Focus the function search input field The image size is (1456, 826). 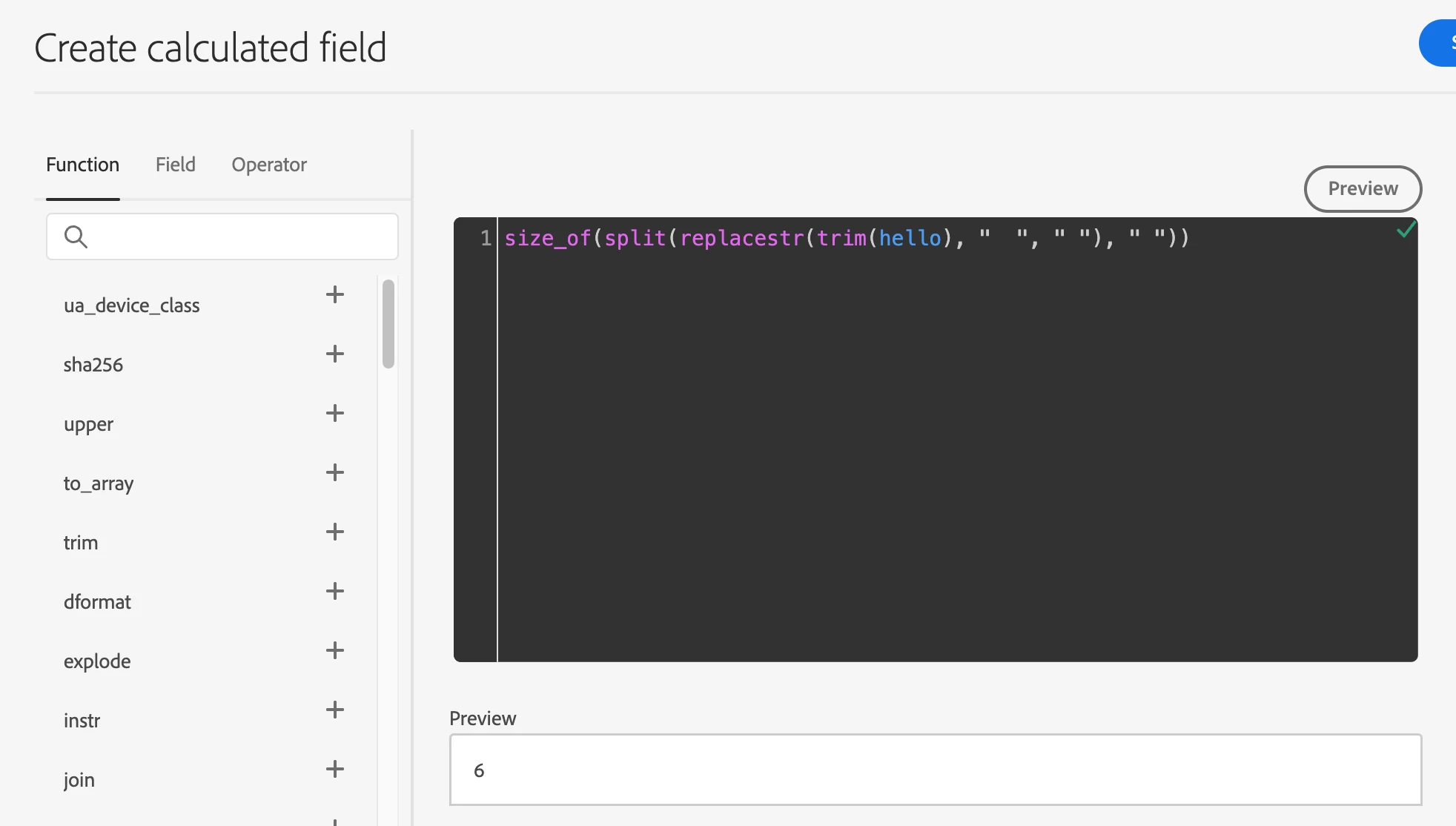point(237,237)
